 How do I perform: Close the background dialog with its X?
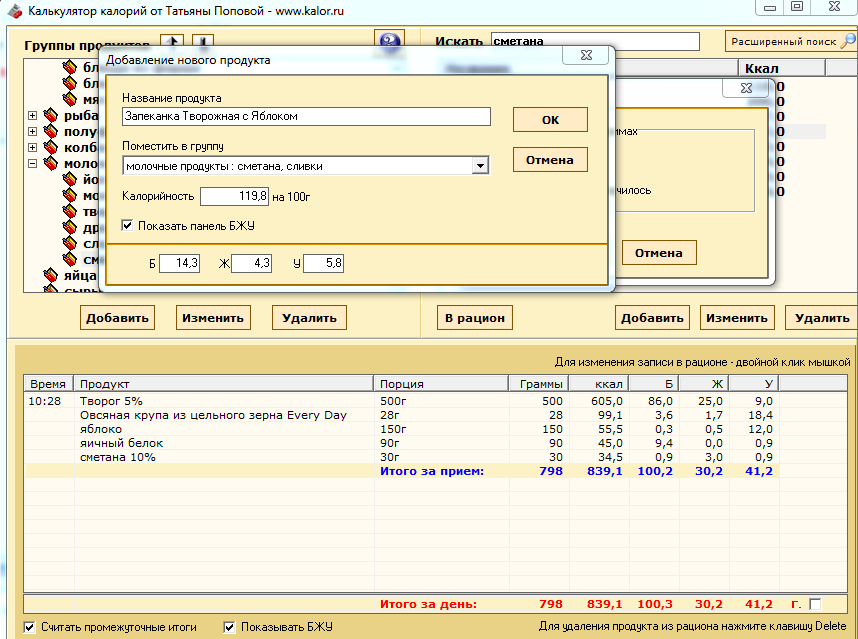click(746, 88)
